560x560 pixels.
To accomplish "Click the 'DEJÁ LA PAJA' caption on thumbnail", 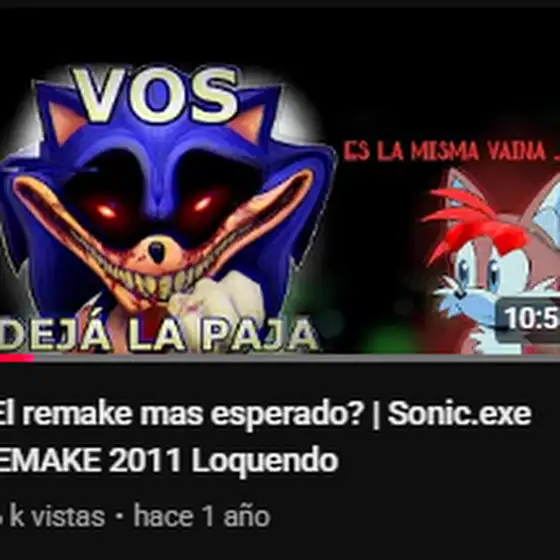I will pyautogui.click(x=159, y=335).
